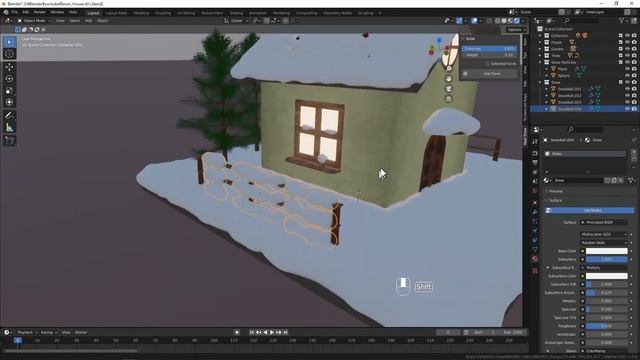The width and height of the screenshot is (640, 360).
Task: Click the Blender logo menu icon
Action: click(x=6, y=12)
